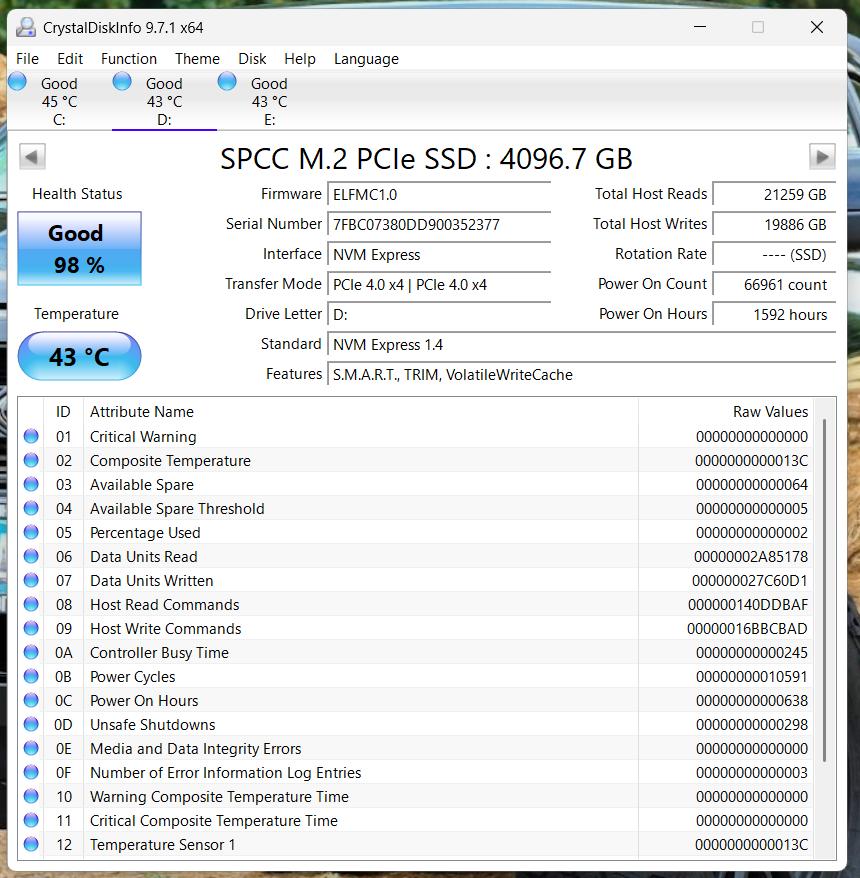Click status orb of Percentage Used row
Screen dimensions: 860x878
[x=31, y=533]
